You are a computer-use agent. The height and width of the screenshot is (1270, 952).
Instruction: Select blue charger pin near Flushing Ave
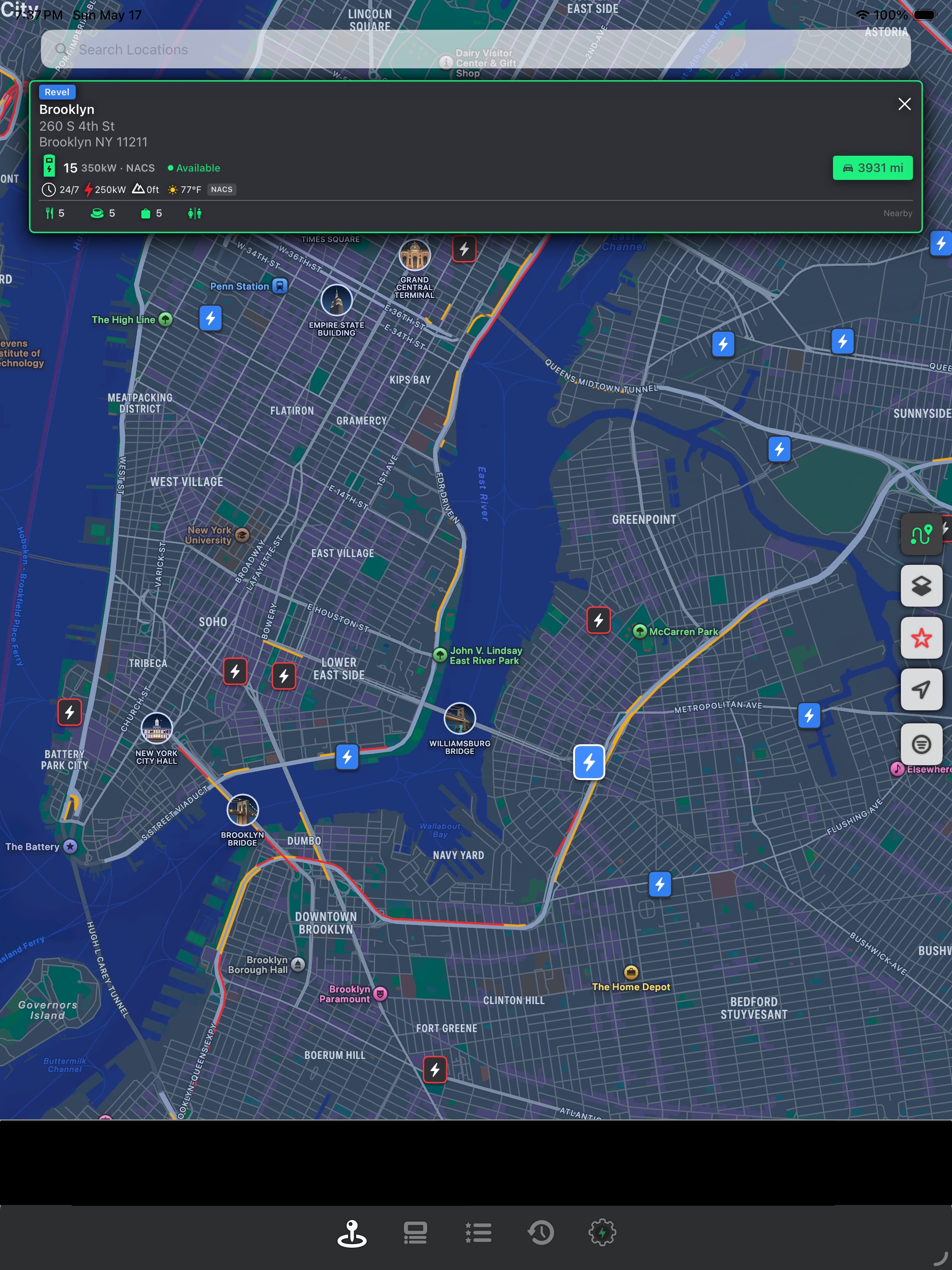tap(660, 885)
